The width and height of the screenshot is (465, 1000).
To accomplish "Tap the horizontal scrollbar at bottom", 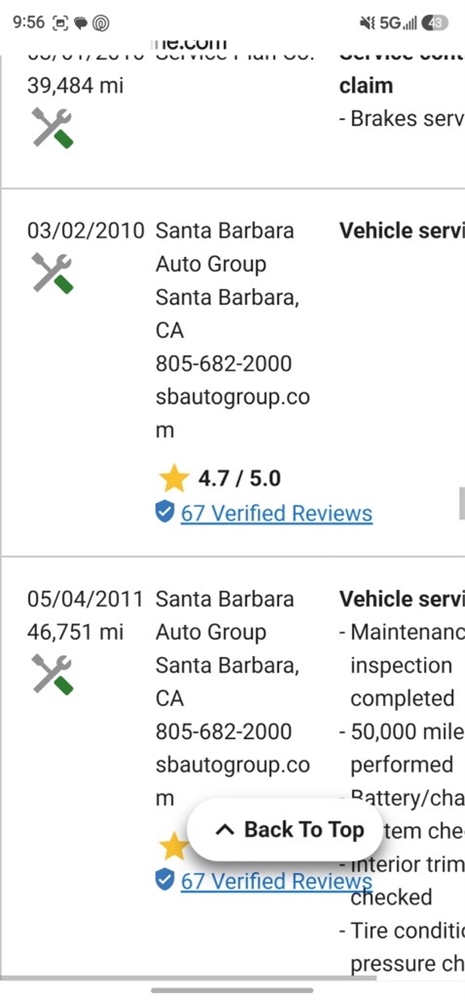I will point(188,977).
